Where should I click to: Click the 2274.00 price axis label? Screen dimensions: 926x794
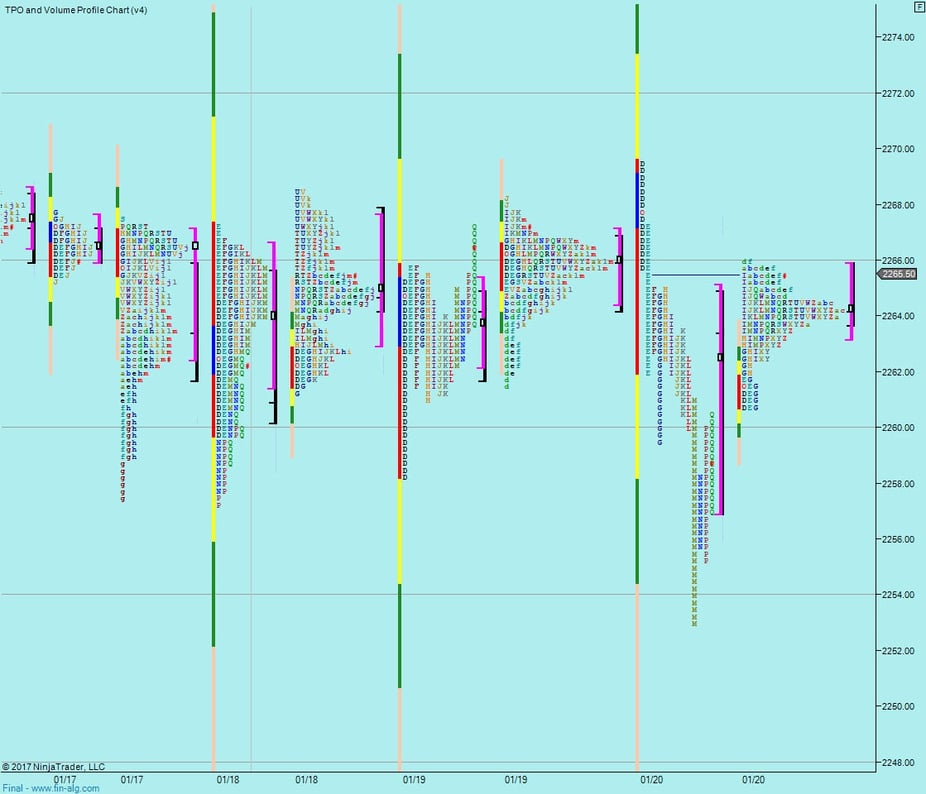898,37
